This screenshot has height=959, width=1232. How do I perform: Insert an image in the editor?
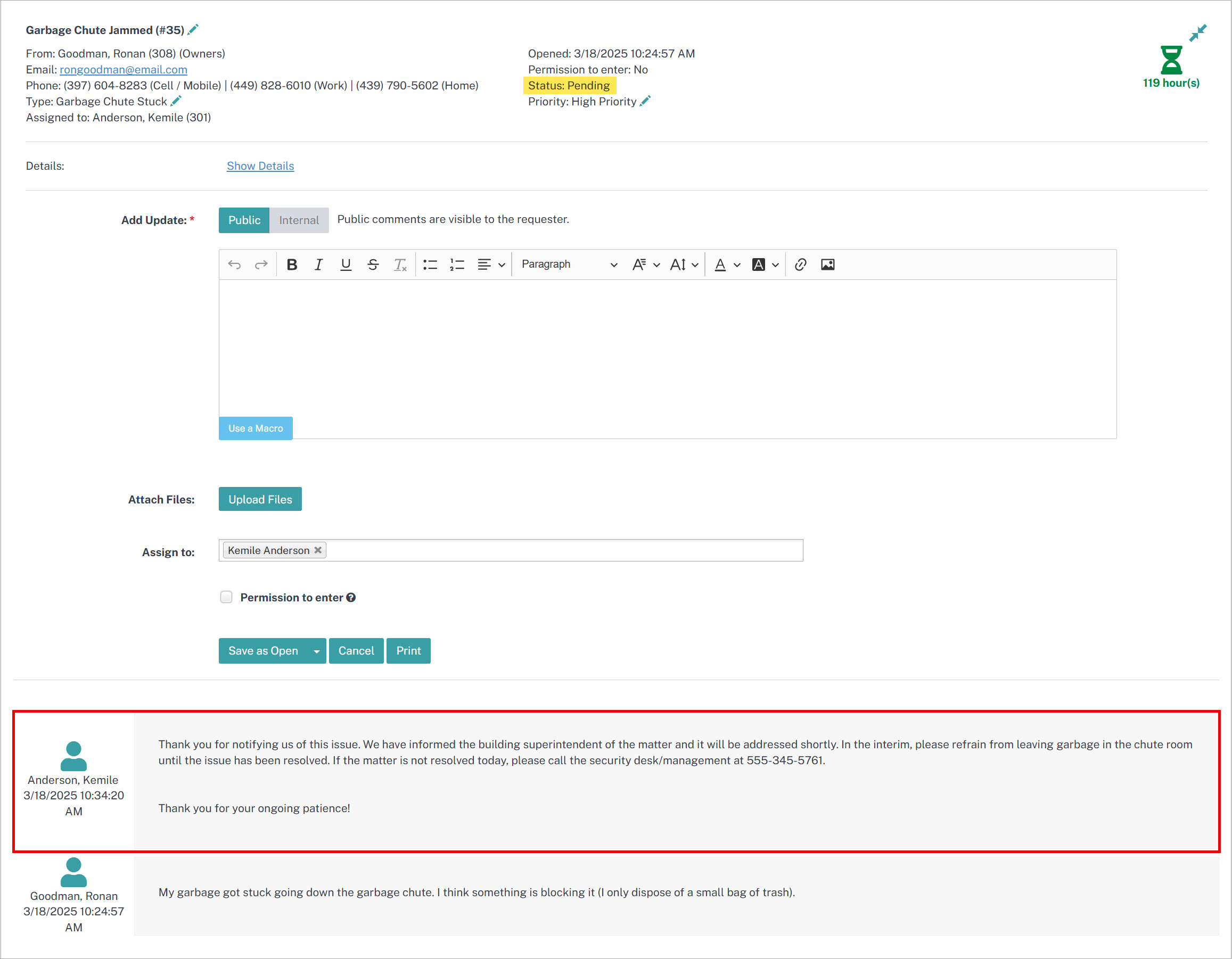pyautogui.click(x=827, y=264)
